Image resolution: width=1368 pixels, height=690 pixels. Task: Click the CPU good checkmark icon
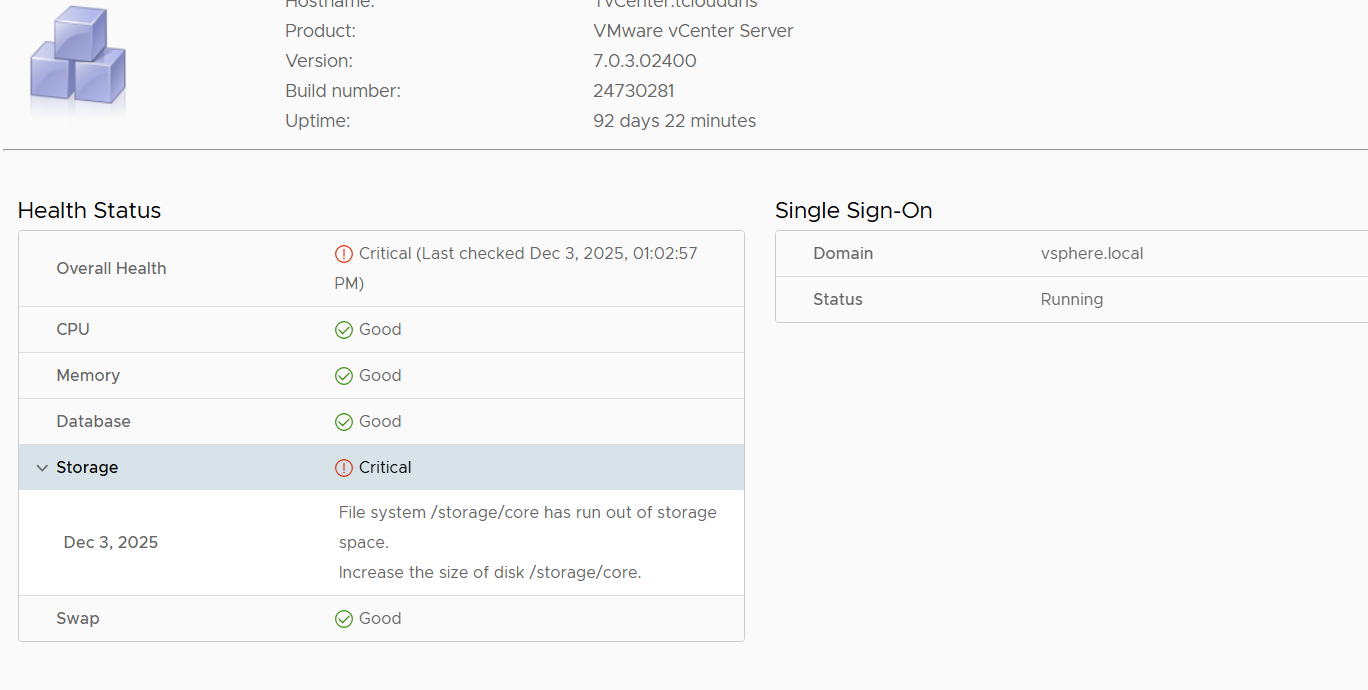344,330
